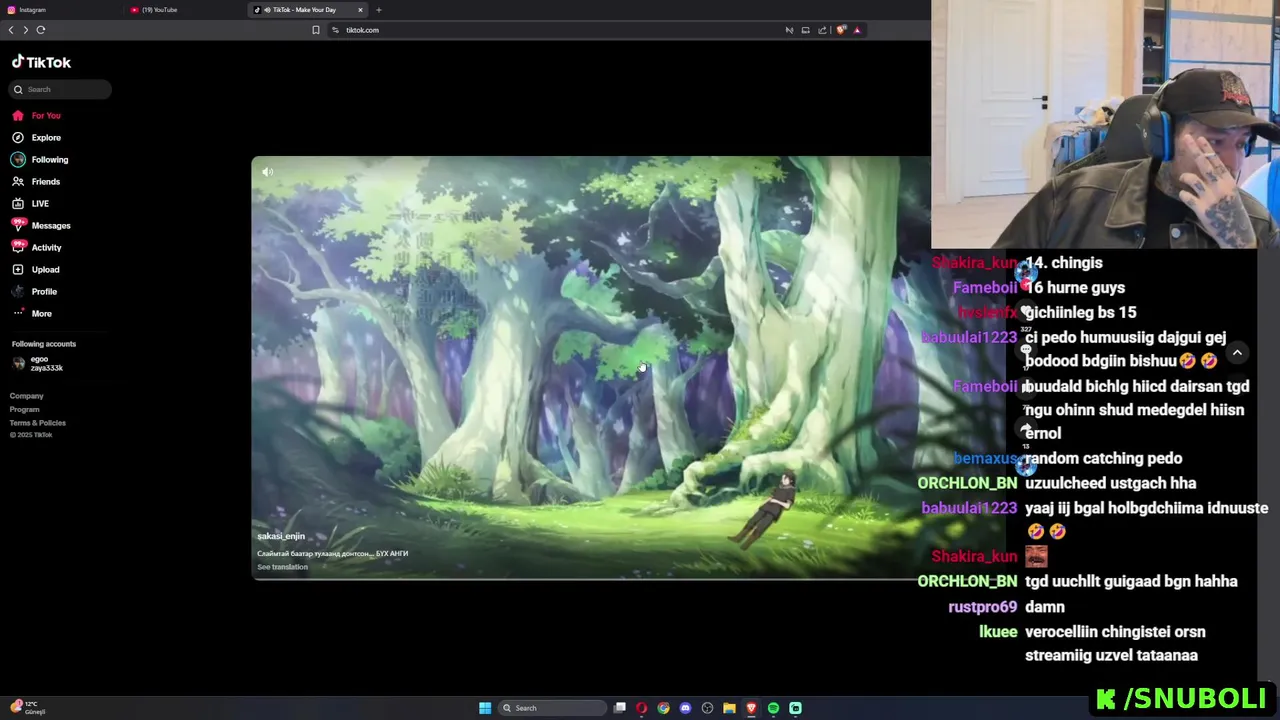Open File Explorer from the taskbar
The image size is (1280, 720).
pos(729,708)
